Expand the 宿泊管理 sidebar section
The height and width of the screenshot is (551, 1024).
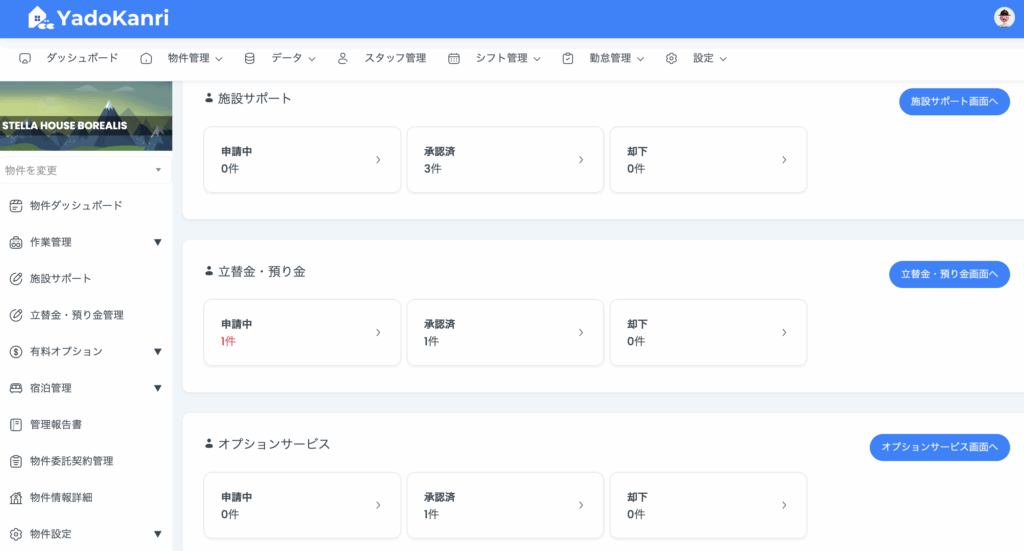[157, 388]
